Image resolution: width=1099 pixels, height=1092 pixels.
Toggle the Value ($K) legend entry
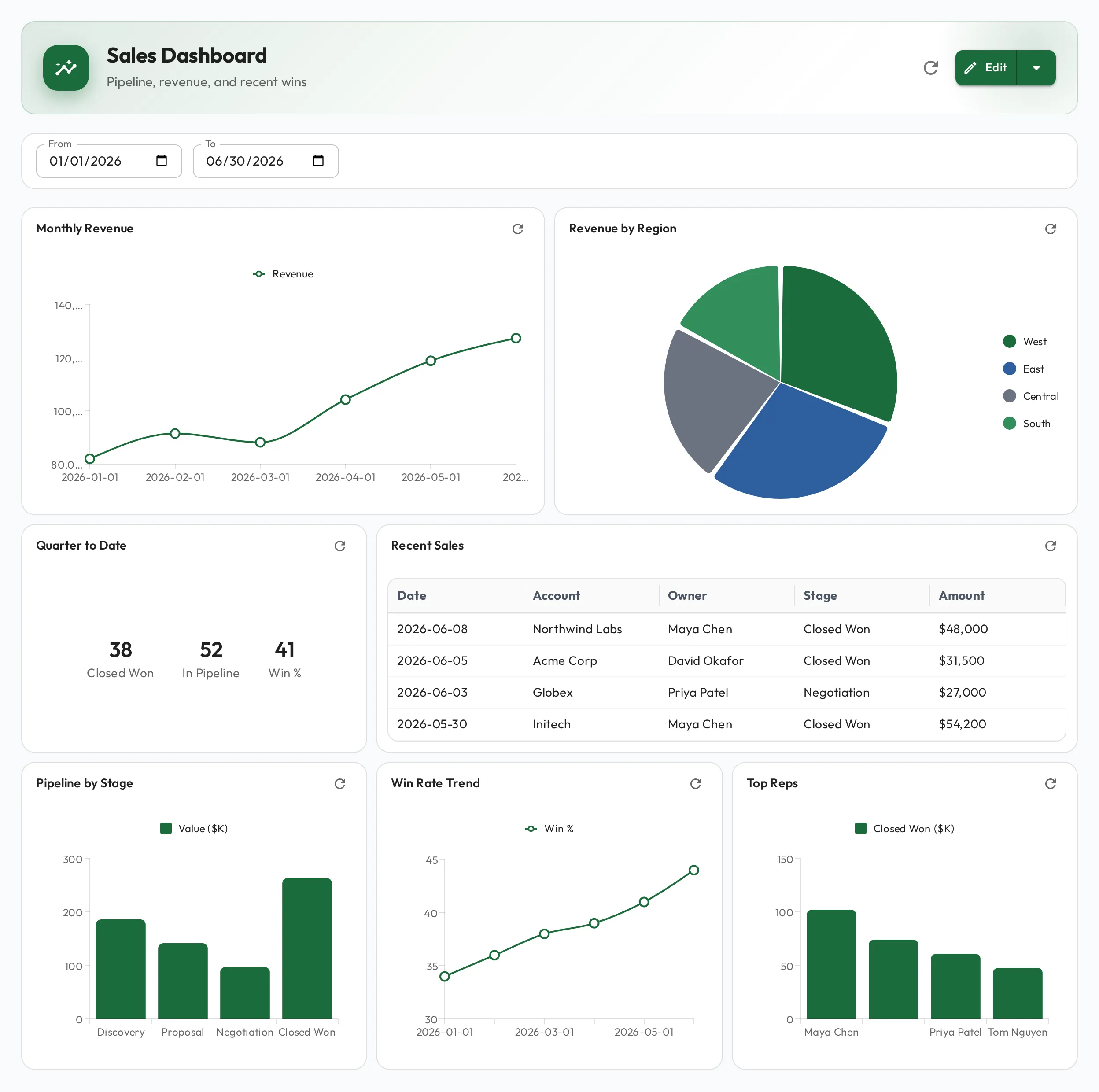[194, 829]
